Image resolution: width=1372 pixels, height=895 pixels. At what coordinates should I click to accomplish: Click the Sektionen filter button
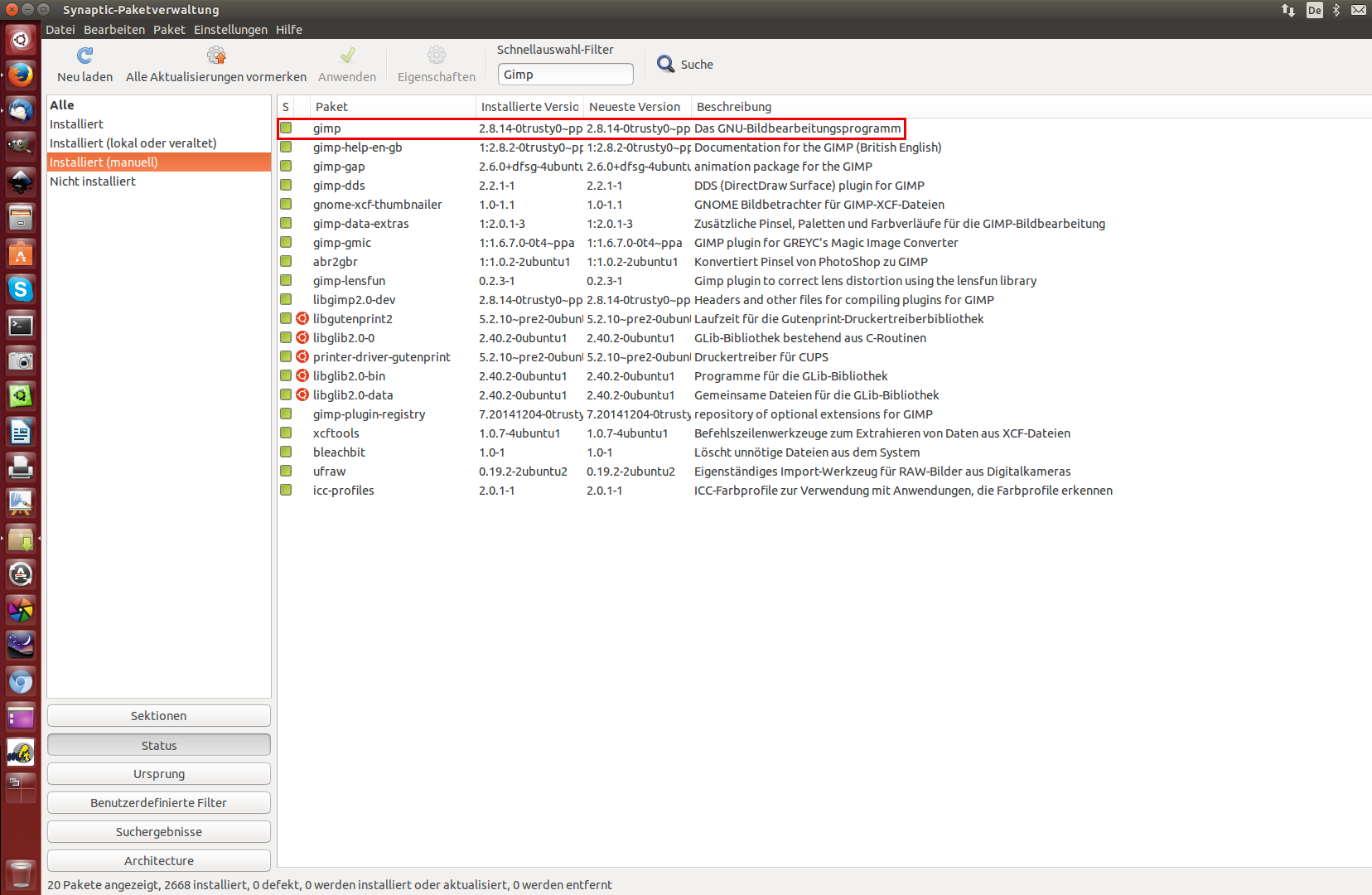pyautogui.click(x=159, y=716)
